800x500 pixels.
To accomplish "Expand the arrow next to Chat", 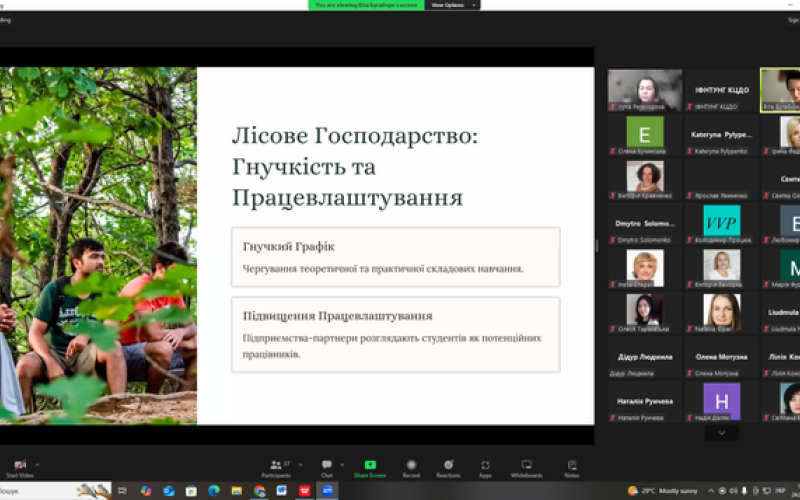I will pos(342,465).
